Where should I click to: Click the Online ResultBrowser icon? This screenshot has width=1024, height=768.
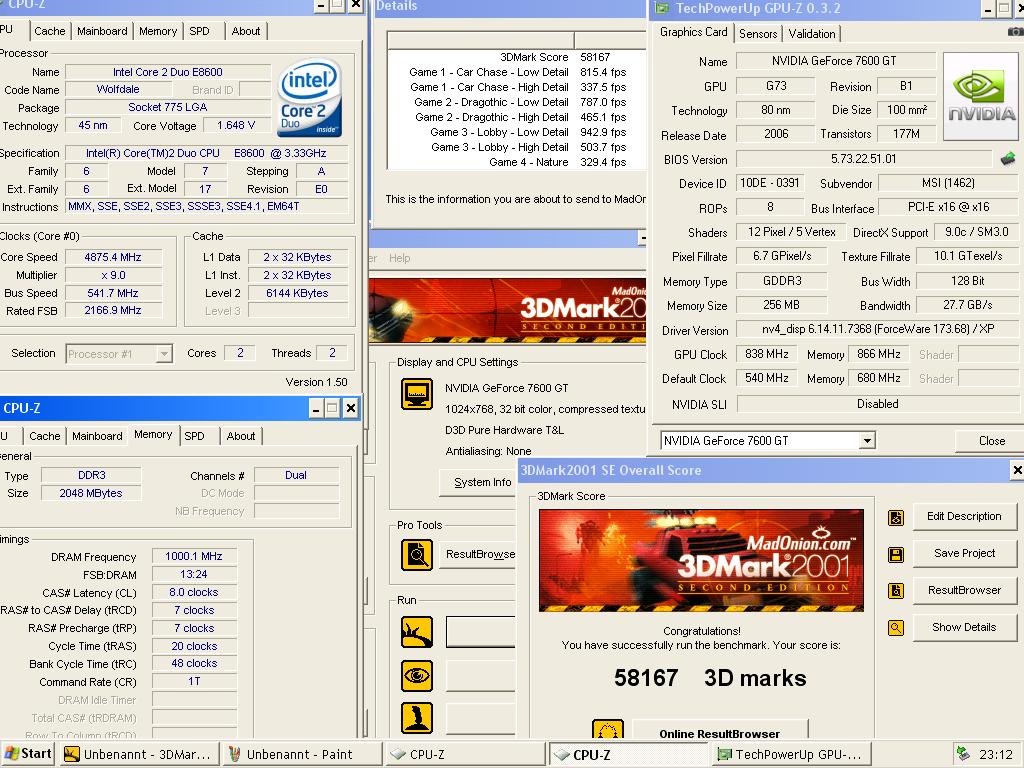pos(607,729)
